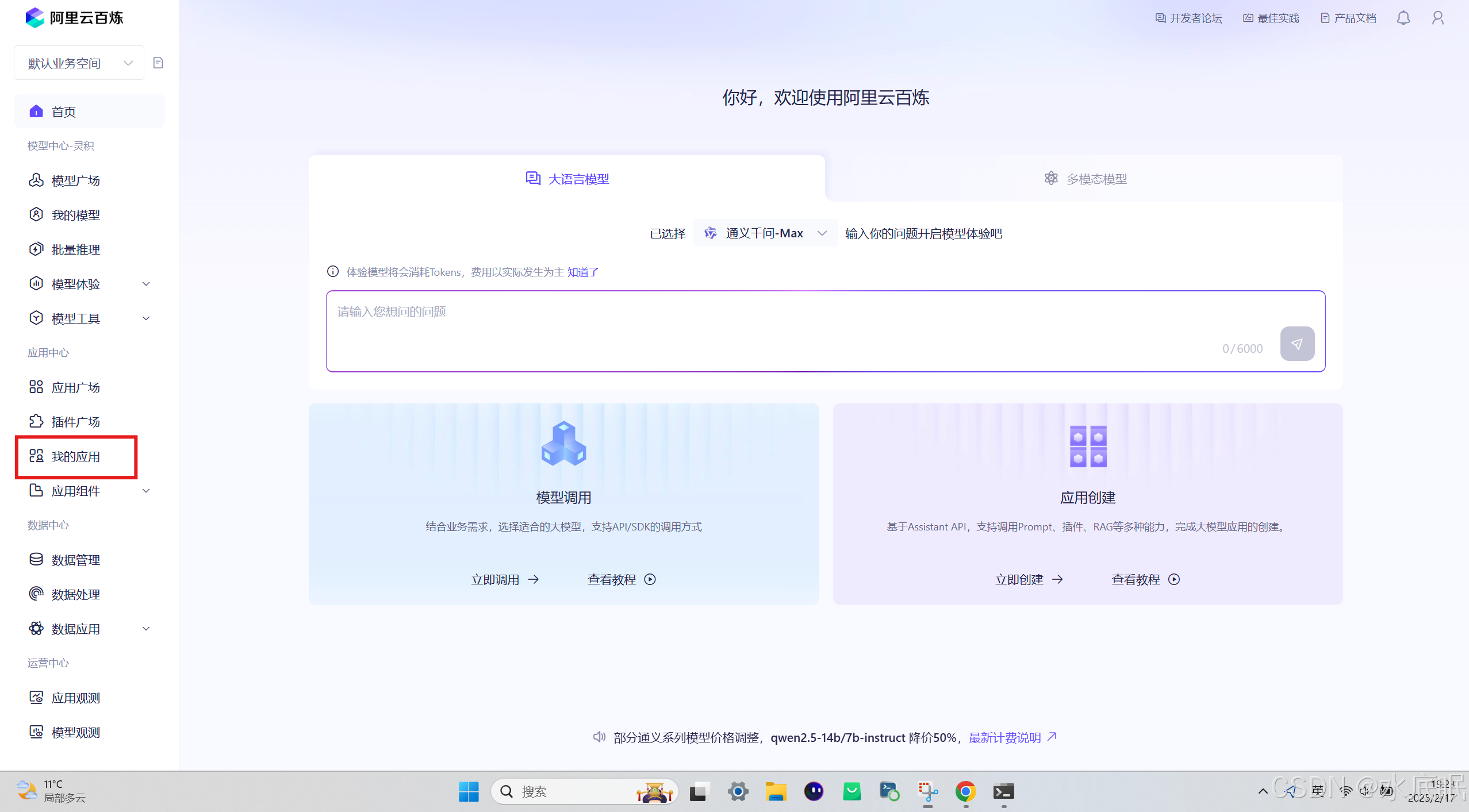Open 我的应用 in the sidebar
Screen dimensions: 1469x812
pos(75,456)
